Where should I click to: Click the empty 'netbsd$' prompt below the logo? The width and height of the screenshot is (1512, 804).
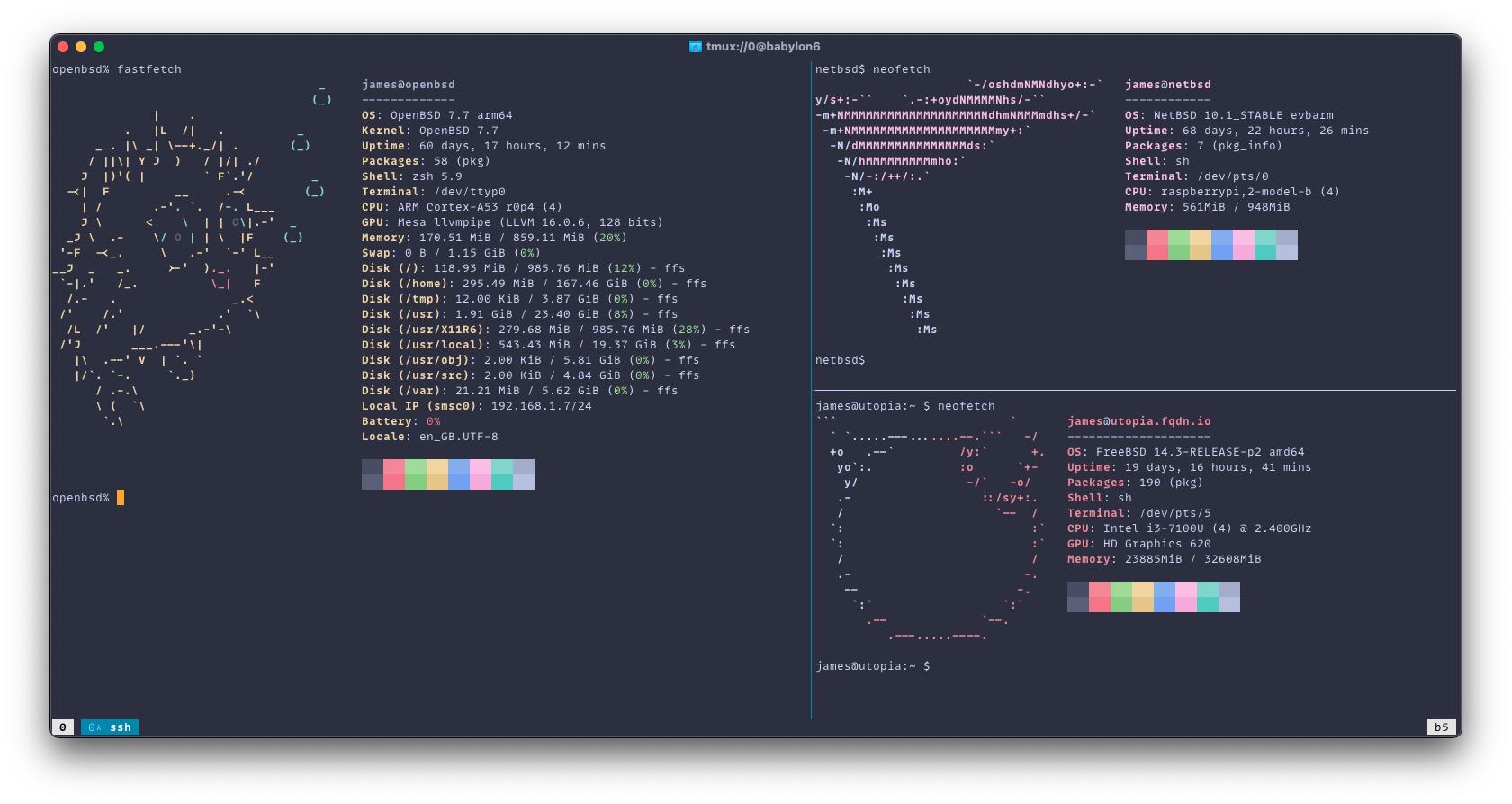pyautogui.click(x=841, y=360)
